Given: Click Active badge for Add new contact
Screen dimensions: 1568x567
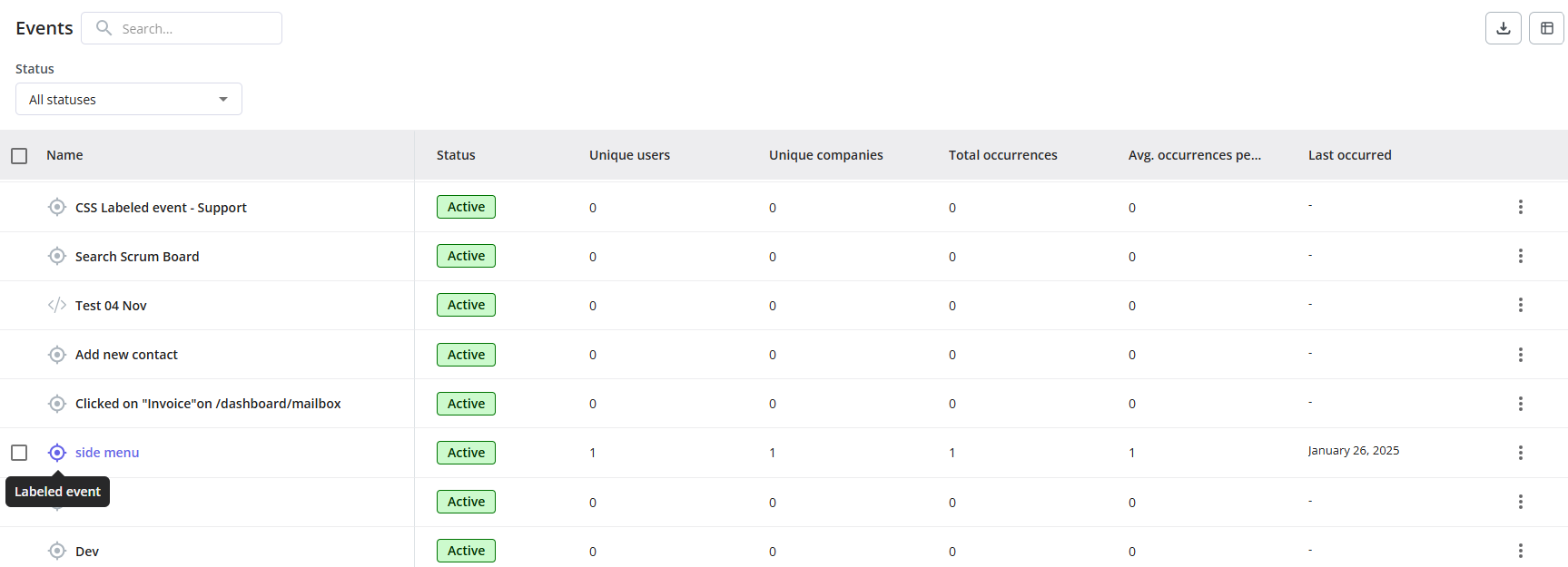Looking at the screenshot, I should click(x=466, y=355).
